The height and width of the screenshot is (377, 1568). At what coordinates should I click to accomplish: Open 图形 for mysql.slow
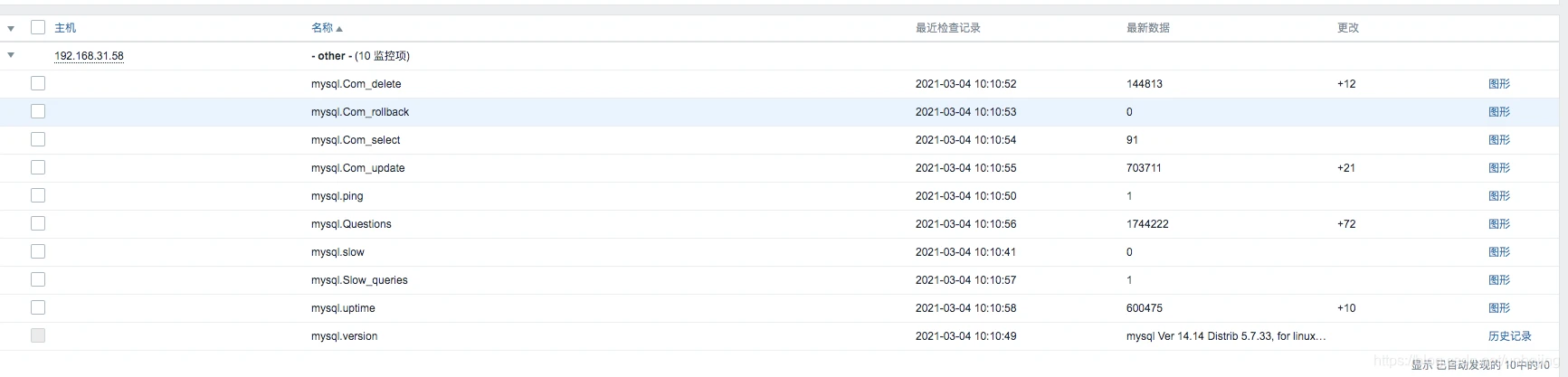point(1499,252)
